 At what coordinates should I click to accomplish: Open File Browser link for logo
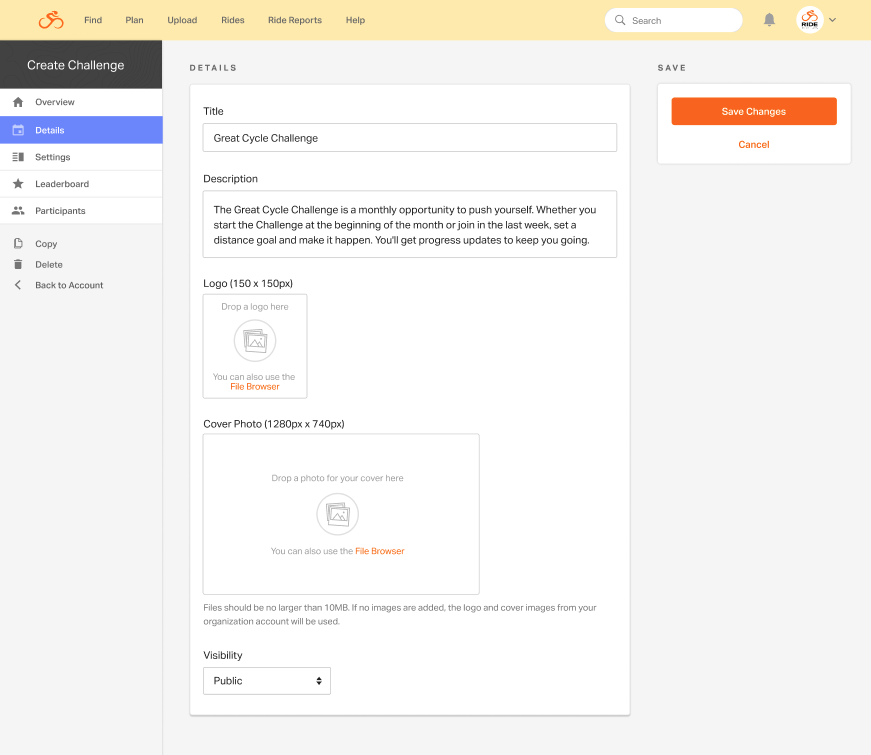pos(255,387)
